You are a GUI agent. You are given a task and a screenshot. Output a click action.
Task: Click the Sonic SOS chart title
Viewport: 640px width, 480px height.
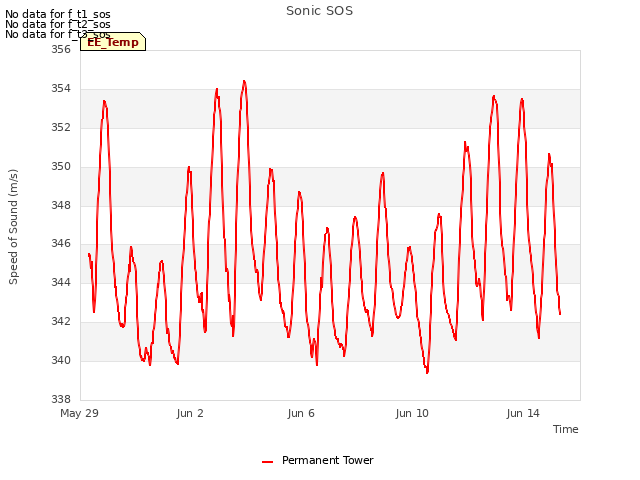pos(319,11)
